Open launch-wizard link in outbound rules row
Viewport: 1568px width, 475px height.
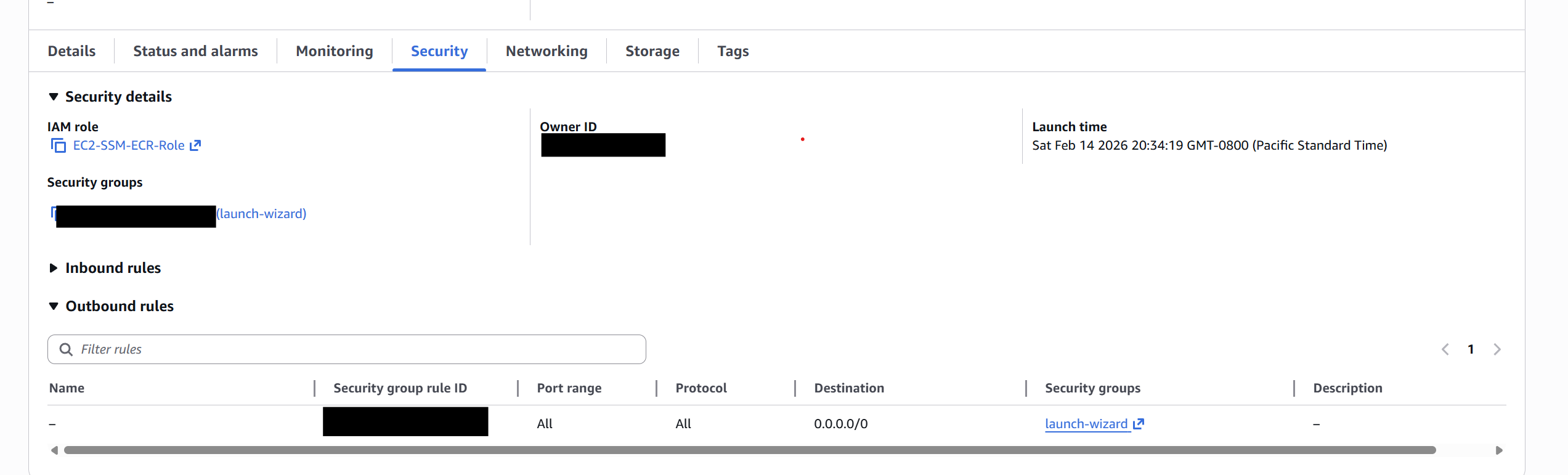[1086, 424]
